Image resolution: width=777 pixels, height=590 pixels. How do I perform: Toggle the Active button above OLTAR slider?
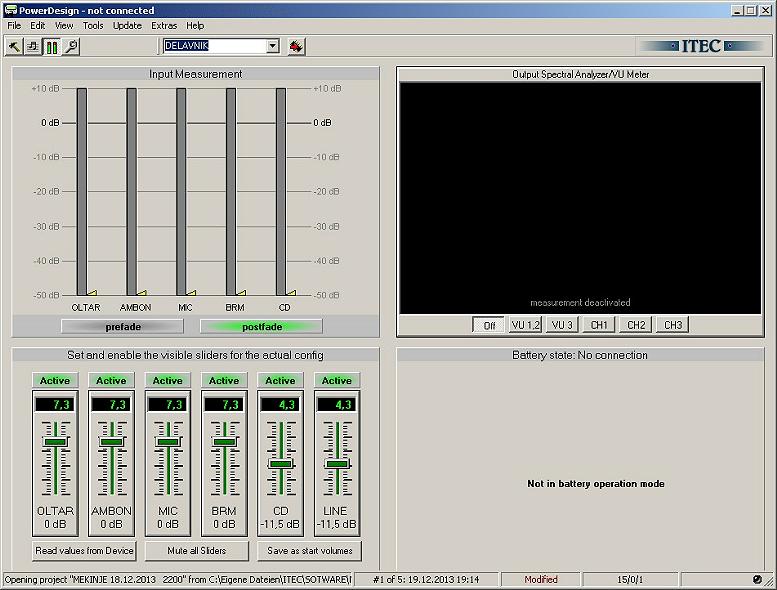coord(55,380)
